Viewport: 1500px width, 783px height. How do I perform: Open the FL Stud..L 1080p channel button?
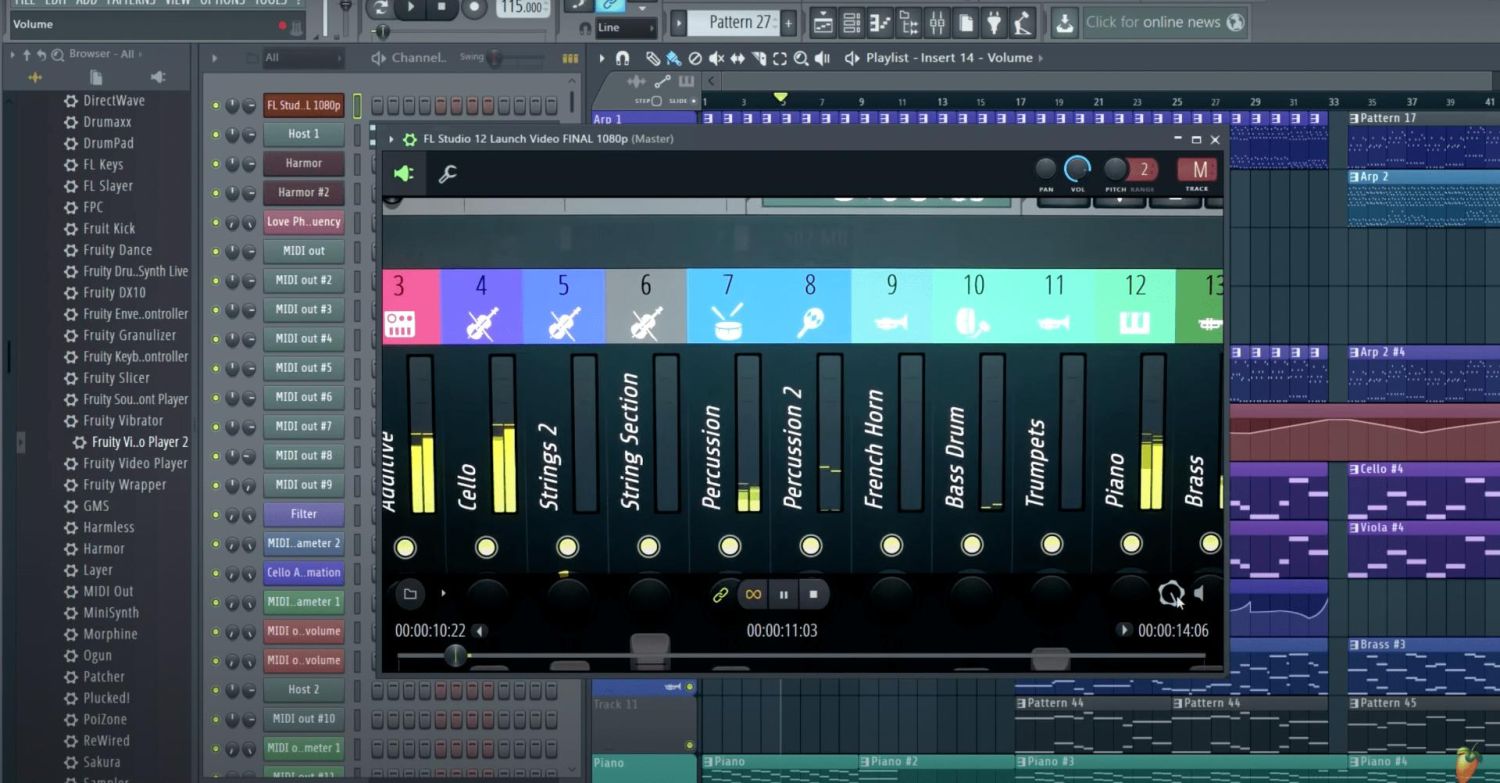[x=304, y=105]
